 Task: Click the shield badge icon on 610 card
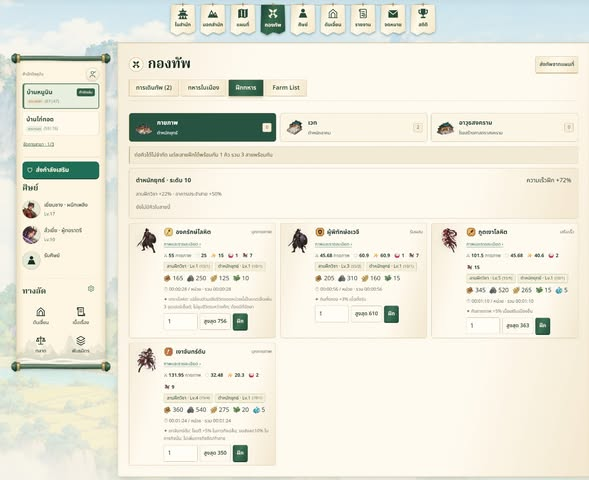tap(320, 232)
